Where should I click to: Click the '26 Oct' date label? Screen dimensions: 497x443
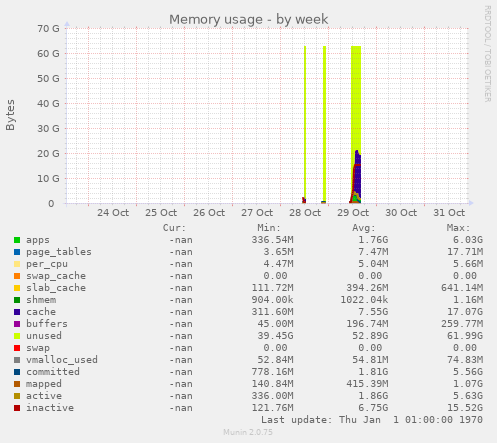(209, 213)
